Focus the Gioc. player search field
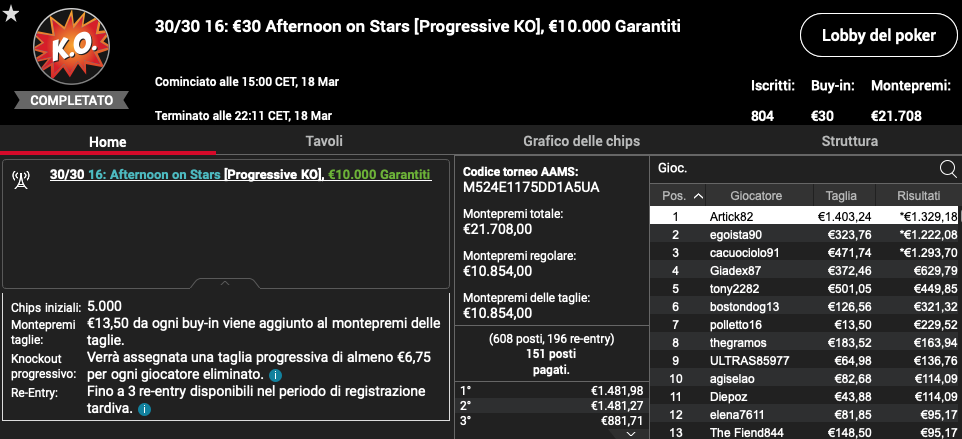 pos(795,168)
